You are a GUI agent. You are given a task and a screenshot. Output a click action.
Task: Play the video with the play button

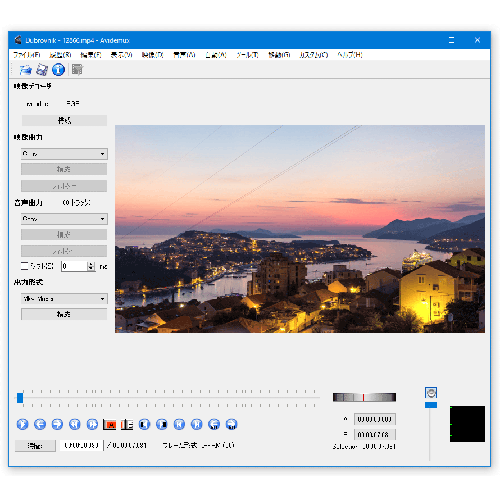point(22,424)
